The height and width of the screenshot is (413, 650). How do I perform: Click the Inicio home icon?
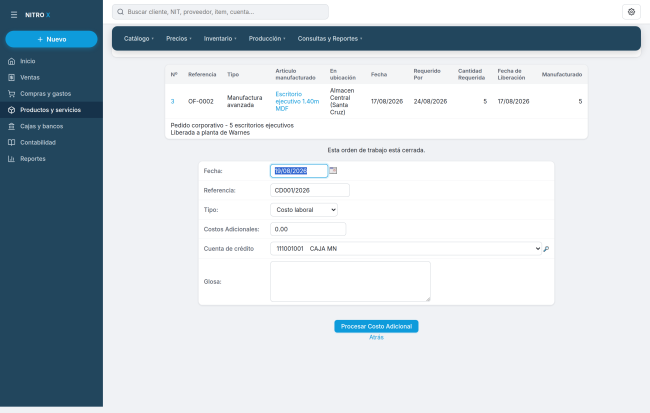12,61
